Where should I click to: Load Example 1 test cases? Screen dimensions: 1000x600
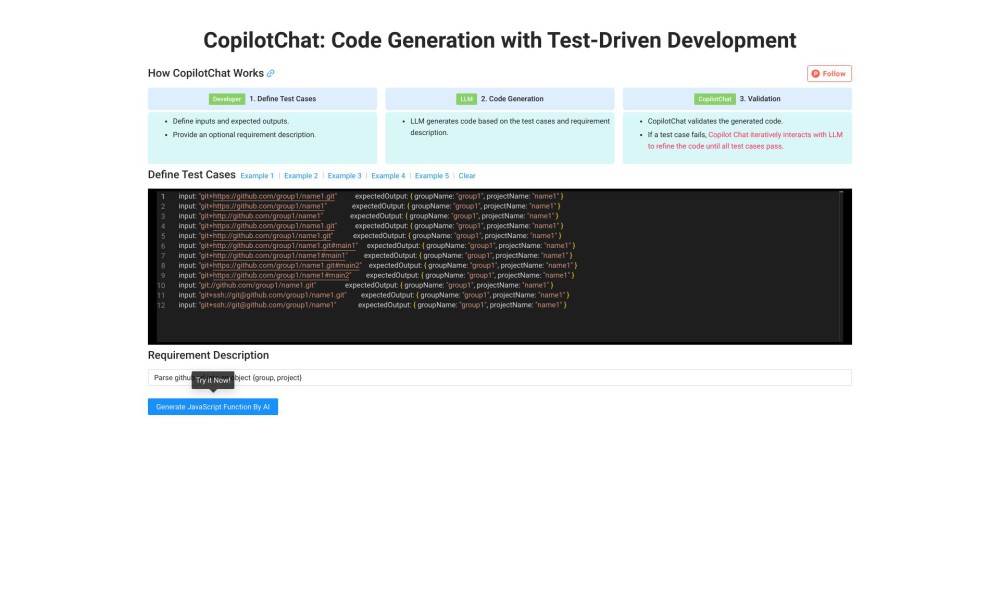257,176
